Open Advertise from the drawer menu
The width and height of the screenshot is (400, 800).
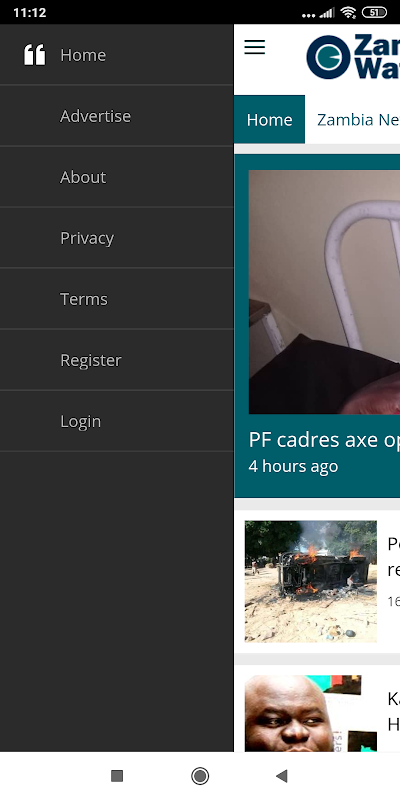click(117, 116)
